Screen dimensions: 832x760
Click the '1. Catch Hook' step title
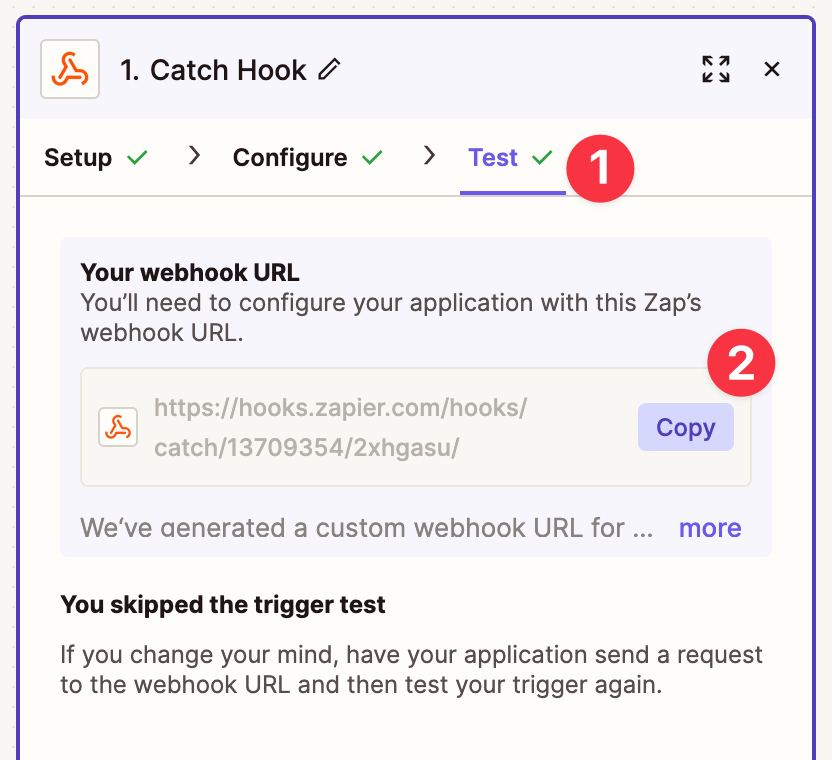(x=213, y=70)
